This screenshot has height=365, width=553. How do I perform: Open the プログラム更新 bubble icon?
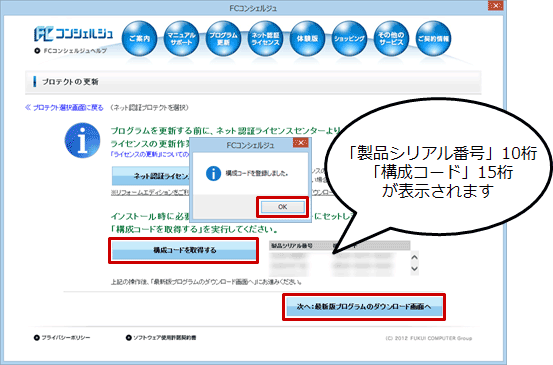[223, 38]
